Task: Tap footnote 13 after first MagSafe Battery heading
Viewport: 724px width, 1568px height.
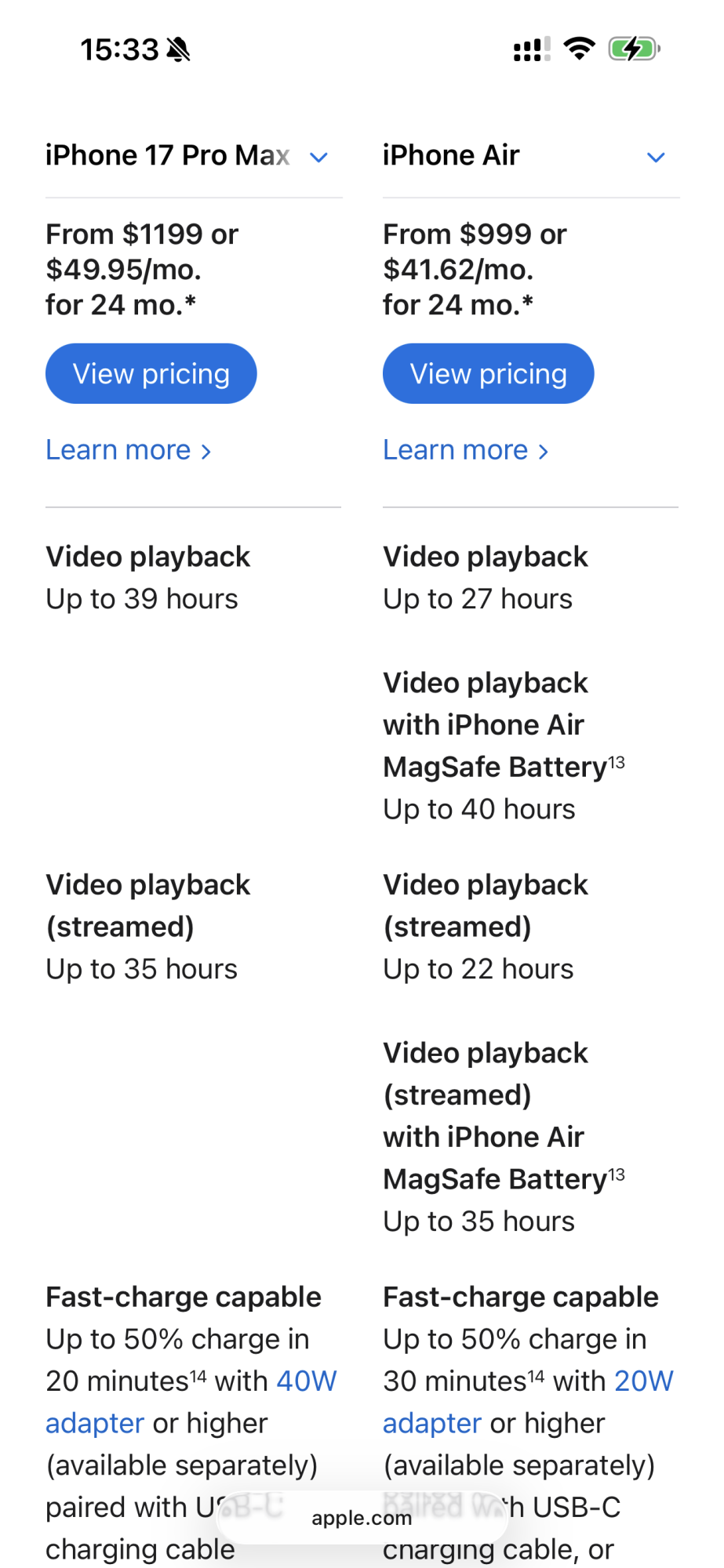Action: [x=617, y=762]
